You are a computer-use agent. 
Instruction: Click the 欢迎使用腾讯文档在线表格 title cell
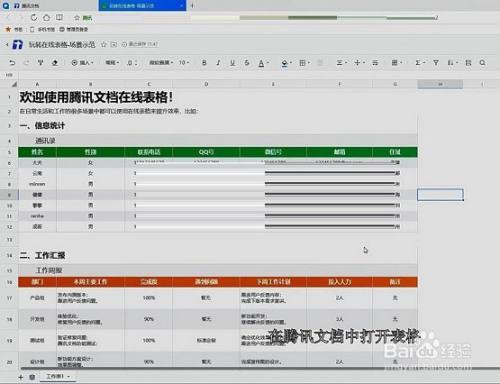[96, 97]
